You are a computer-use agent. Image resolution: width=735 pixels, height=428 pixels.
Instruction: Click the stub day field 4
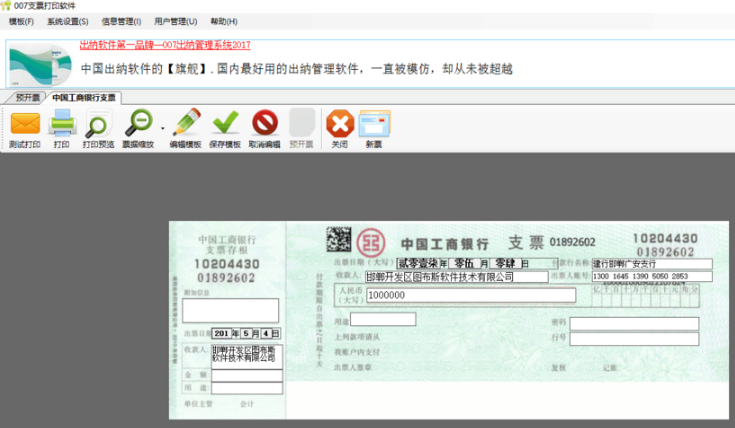266,333
